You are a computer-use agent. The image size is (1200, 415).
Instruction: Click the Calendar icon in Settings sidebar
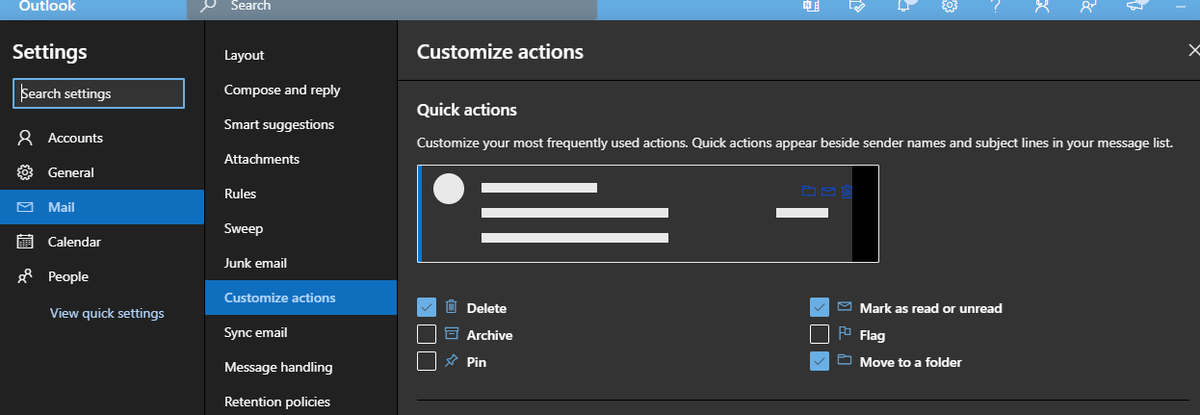coord(27,242)
